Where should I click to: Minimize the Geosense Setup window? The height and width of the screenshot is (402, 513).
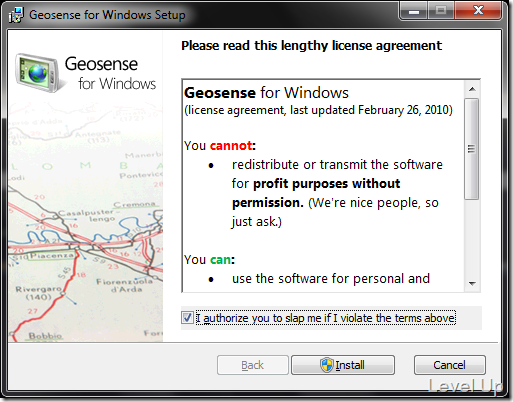(x=414, y=11)
